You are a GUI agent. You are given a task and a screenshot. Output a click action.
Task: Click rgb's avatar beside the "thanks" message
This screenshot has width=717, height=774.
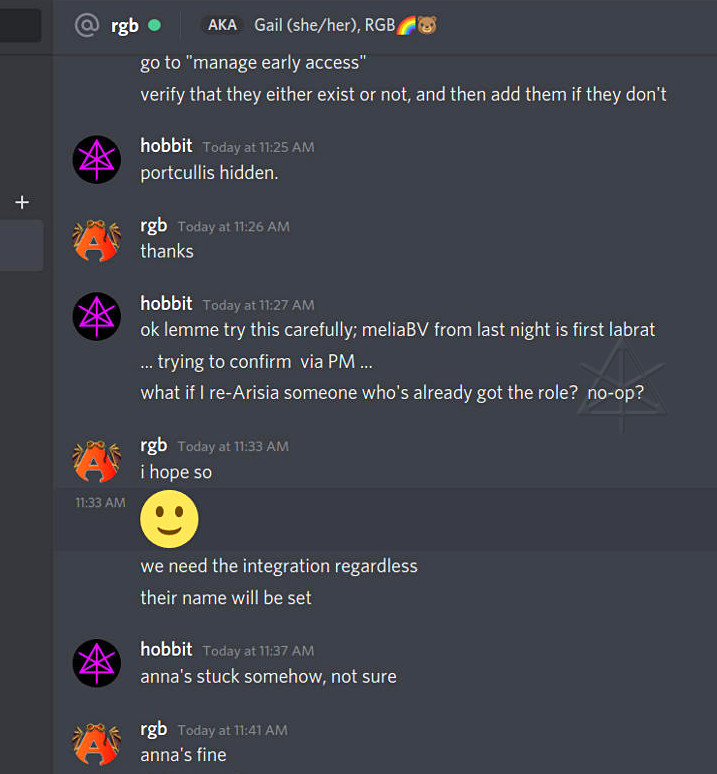pos(97,238)
